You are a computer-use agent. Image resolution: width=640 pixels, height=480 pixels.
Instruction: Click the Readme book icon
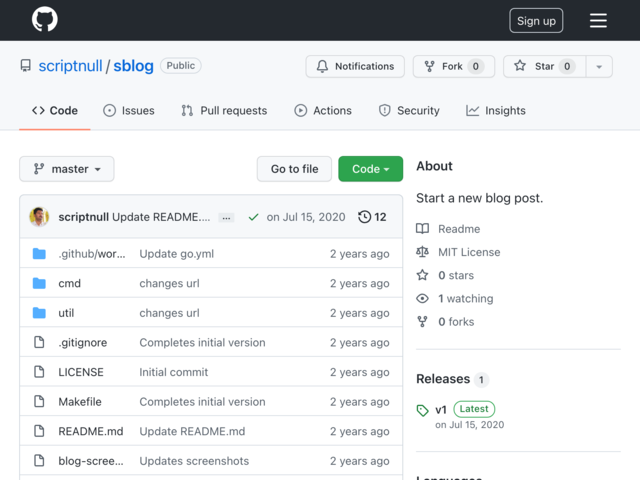click(x=422, y=229)
